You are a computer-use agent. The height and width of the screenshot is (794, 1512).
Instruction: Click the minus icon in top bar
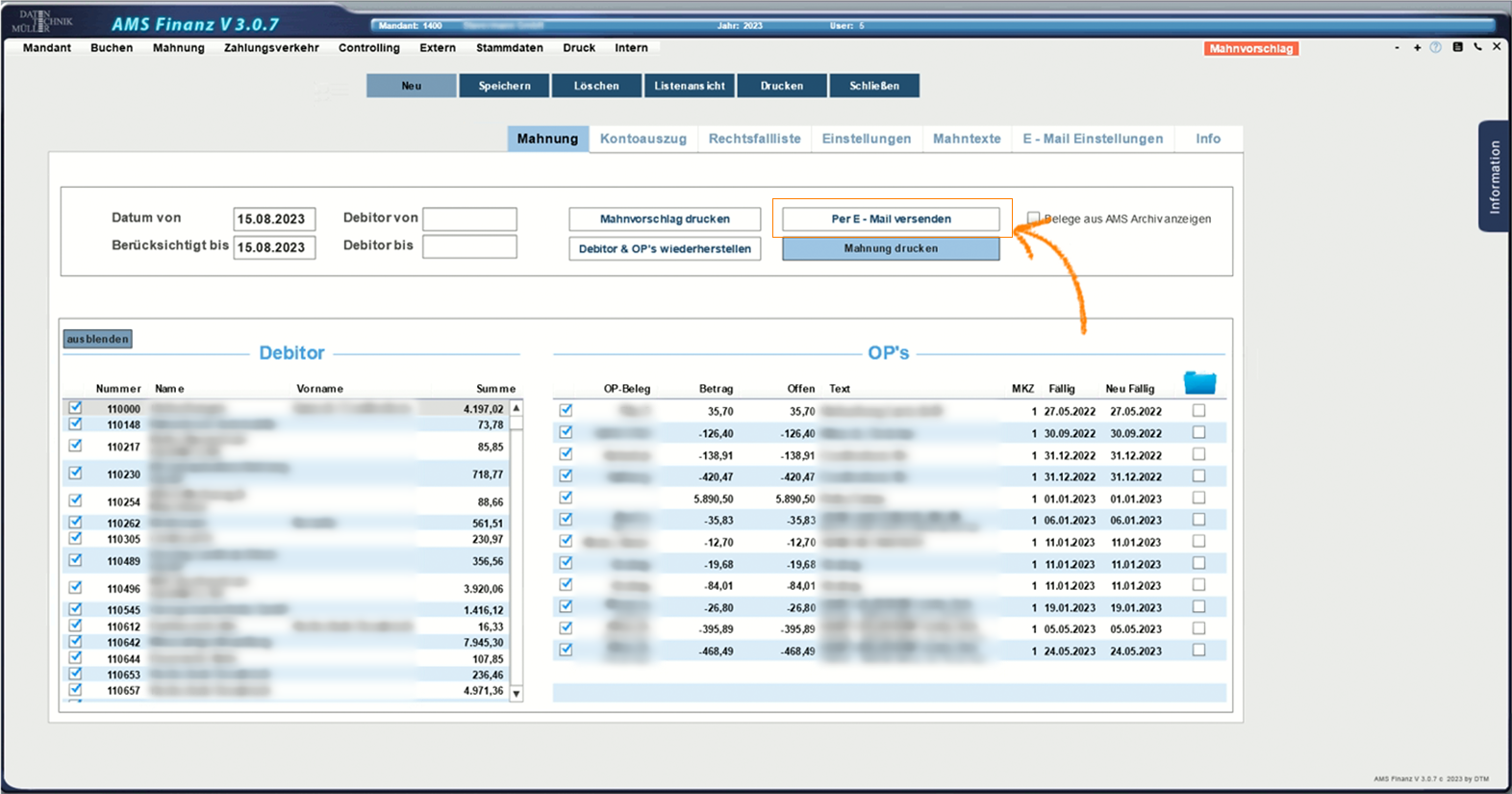[1397, 47]
